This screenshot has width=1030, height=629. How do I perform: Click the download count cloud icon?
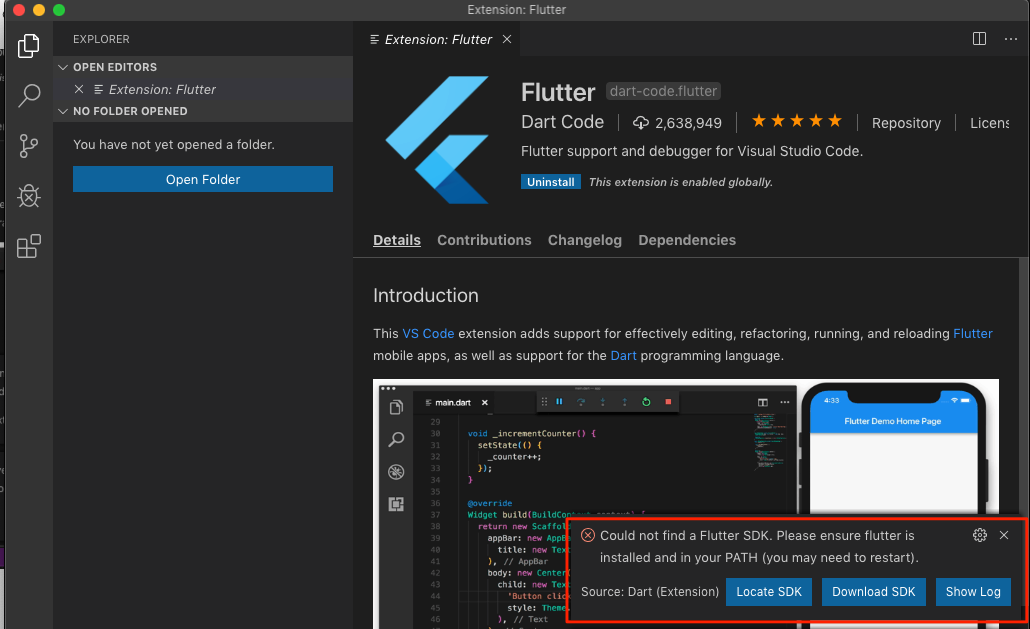point(640,123)
